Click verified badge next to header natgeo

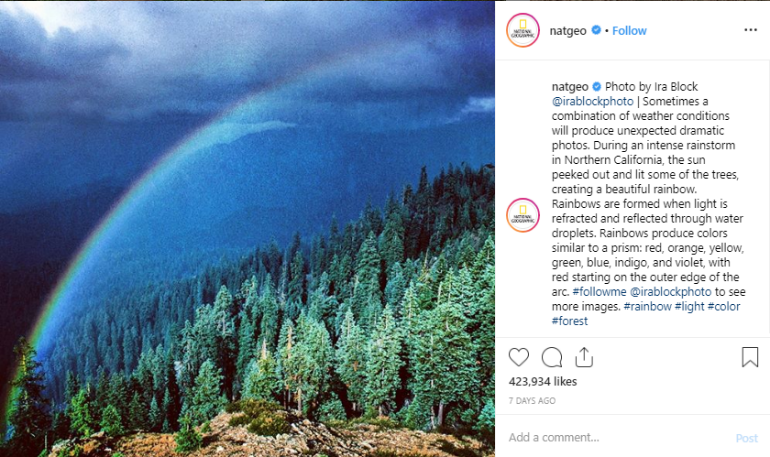click(x=596, y=30)
